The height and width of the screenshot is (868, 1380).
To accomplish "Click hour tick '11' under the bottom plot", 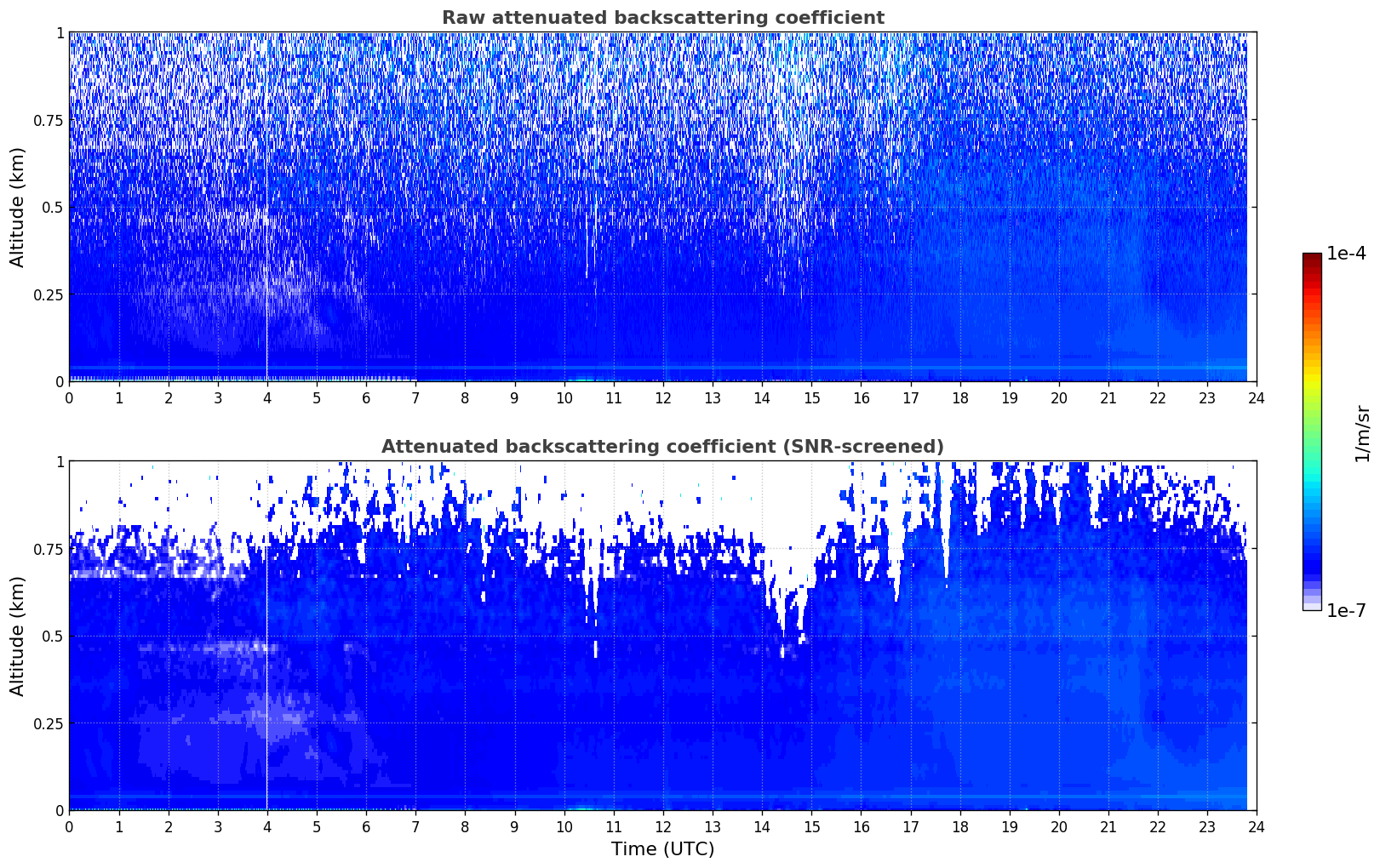I will pos(613,826).
